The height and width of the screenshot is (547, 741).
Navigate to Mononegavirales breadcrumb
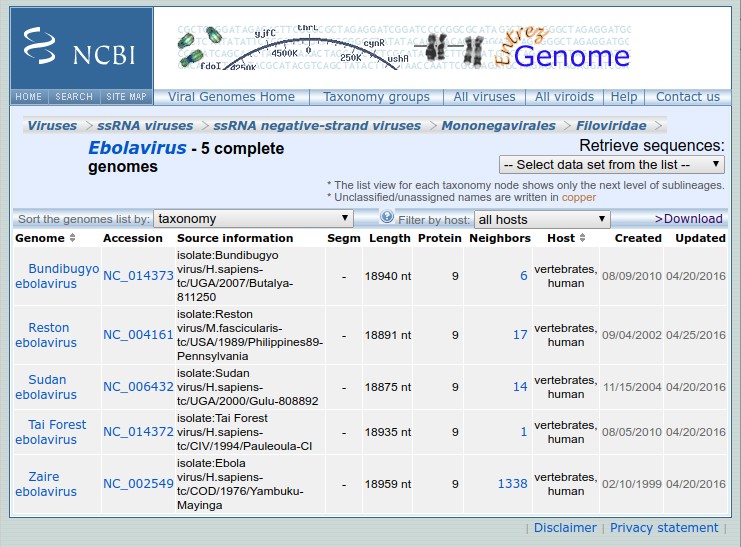pyautogui.click(x=498, y=126)
